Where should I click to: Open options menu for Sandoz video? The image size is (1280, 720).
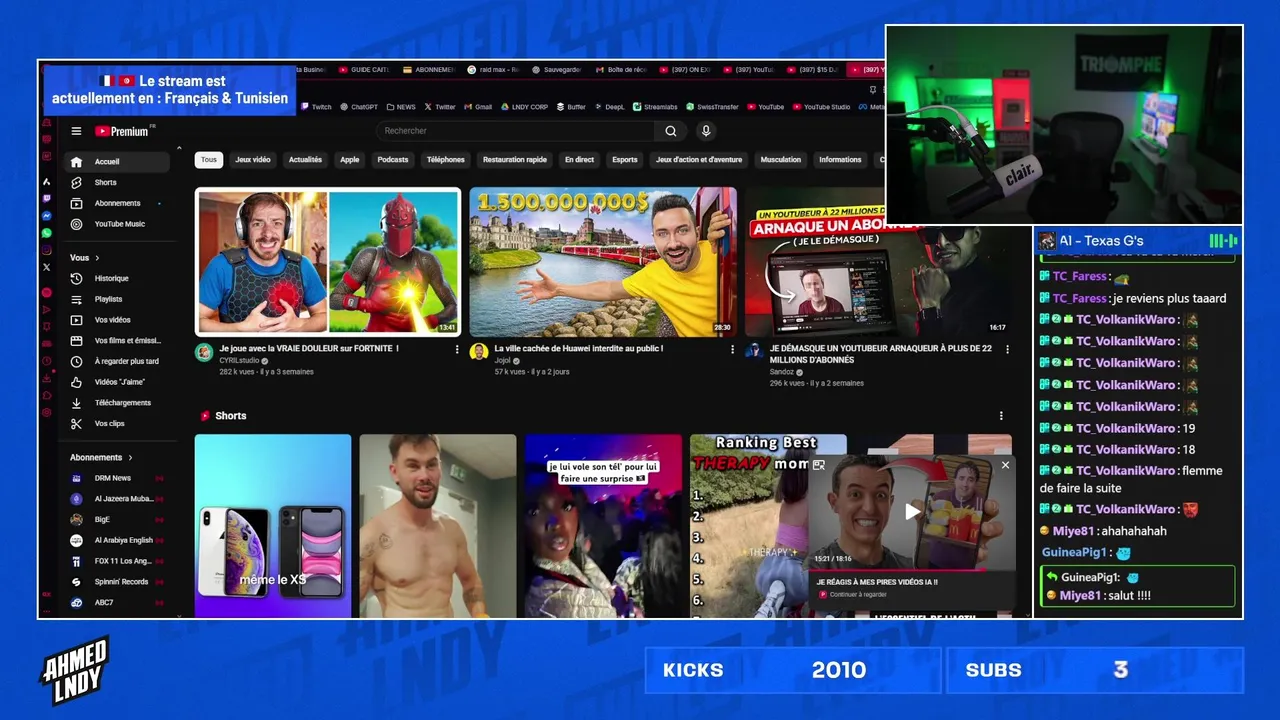(x=1006, y=350)
